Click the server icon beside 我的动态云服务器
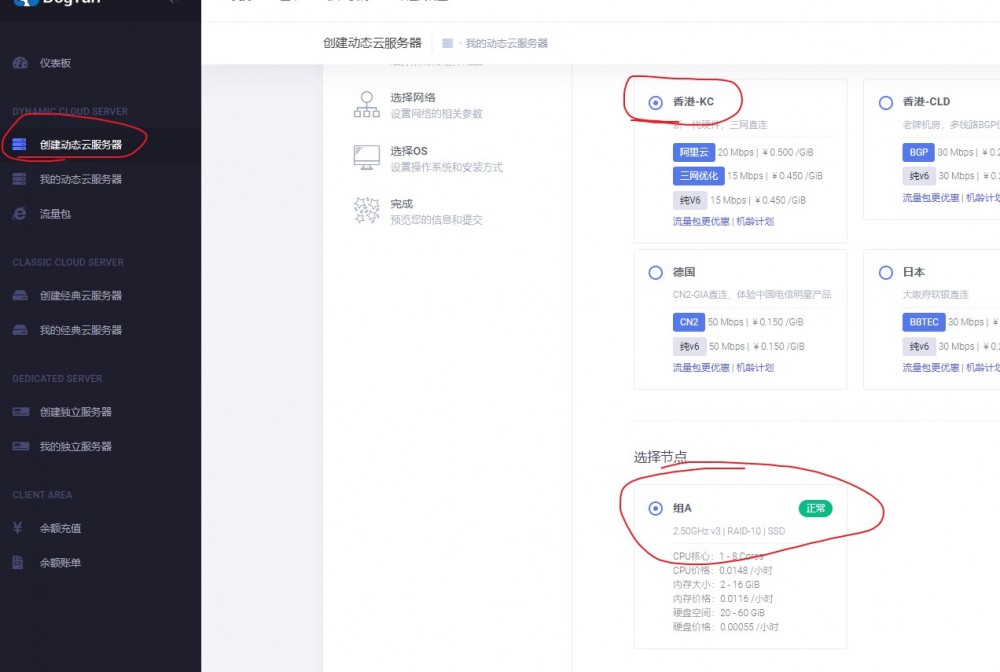The image size is (1000, 672). pos(20,179)
